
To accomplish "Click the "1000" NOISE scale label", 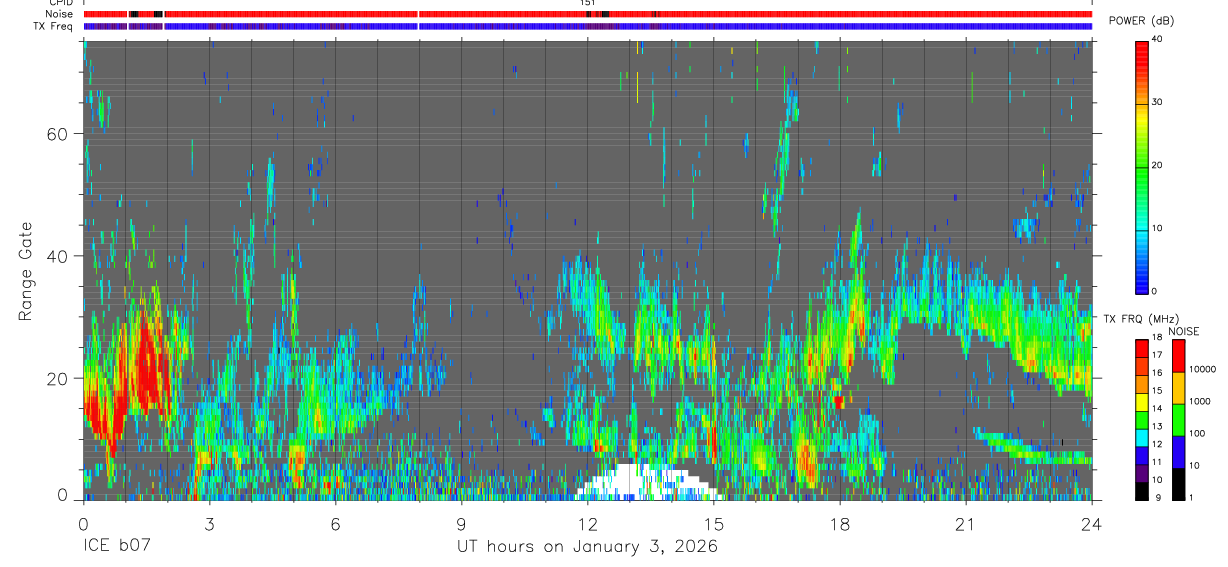I will (1199, 401).
